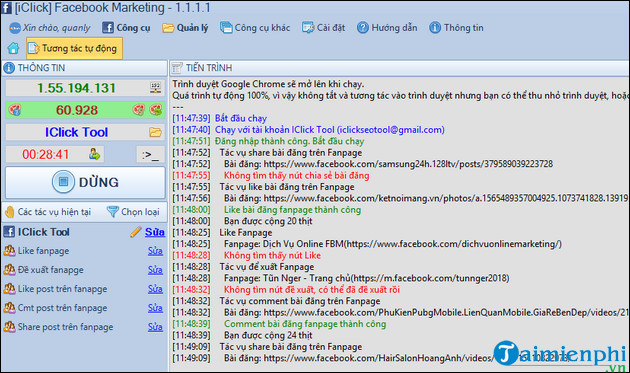
Task: Select 'Các tác vụ hiện tại' button
Action: click(48, 212)
